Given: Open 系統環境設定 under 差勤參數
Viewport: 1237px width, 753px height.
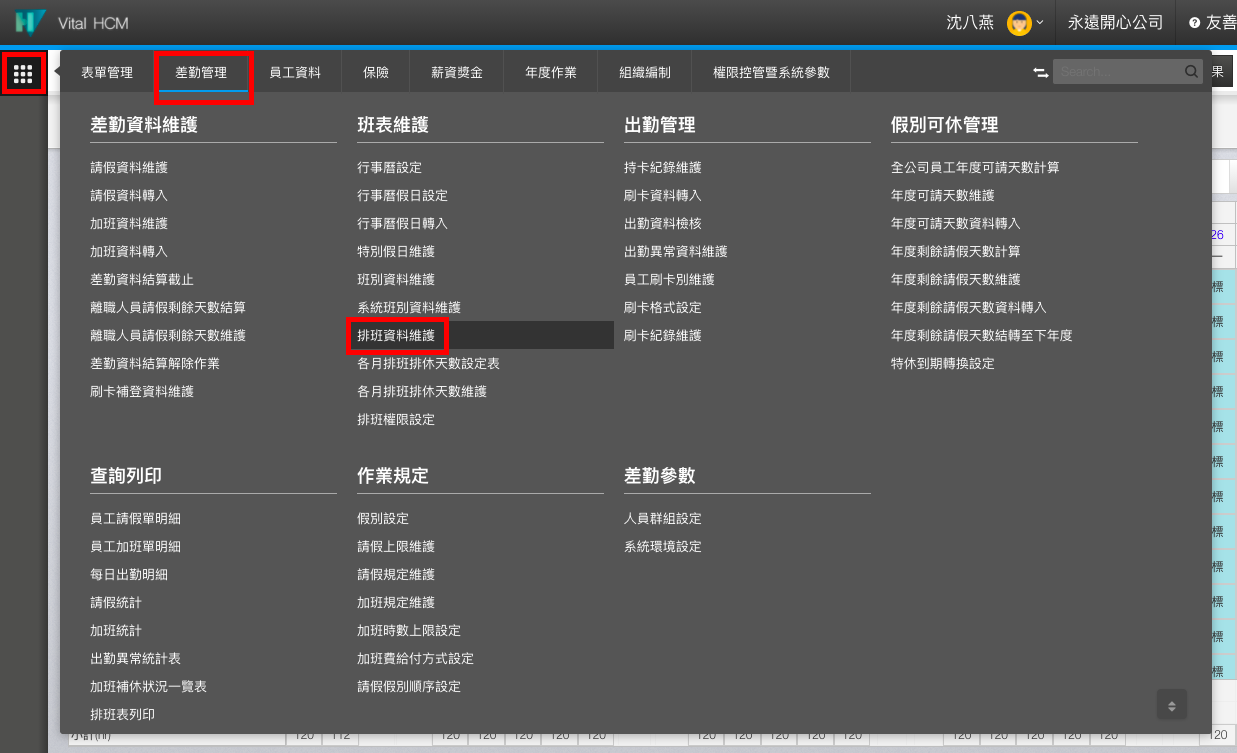Looking at the screenshot, I should 662,547.
